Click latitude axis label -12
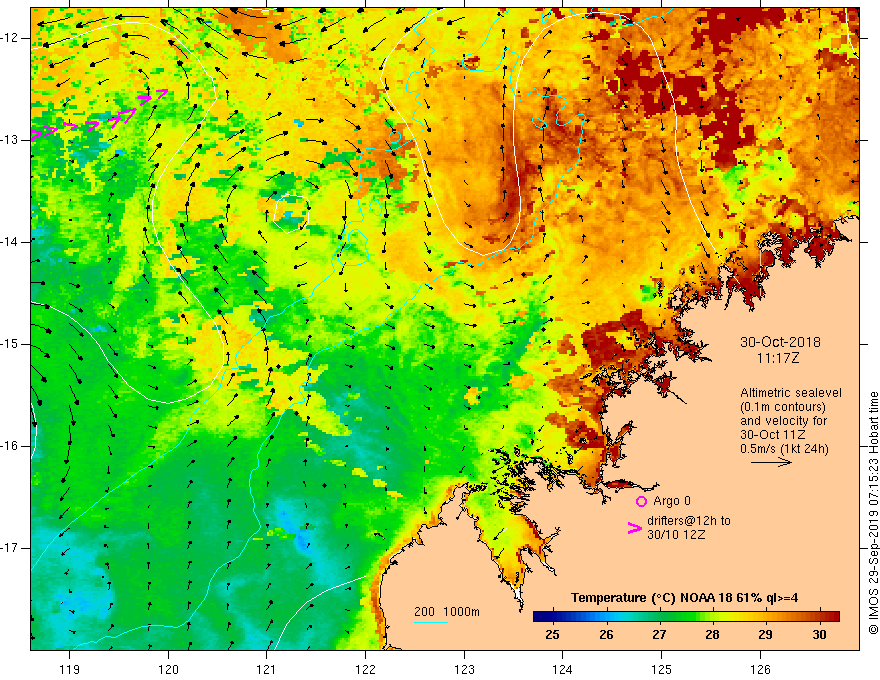The image size is (880, 680). 11,38
